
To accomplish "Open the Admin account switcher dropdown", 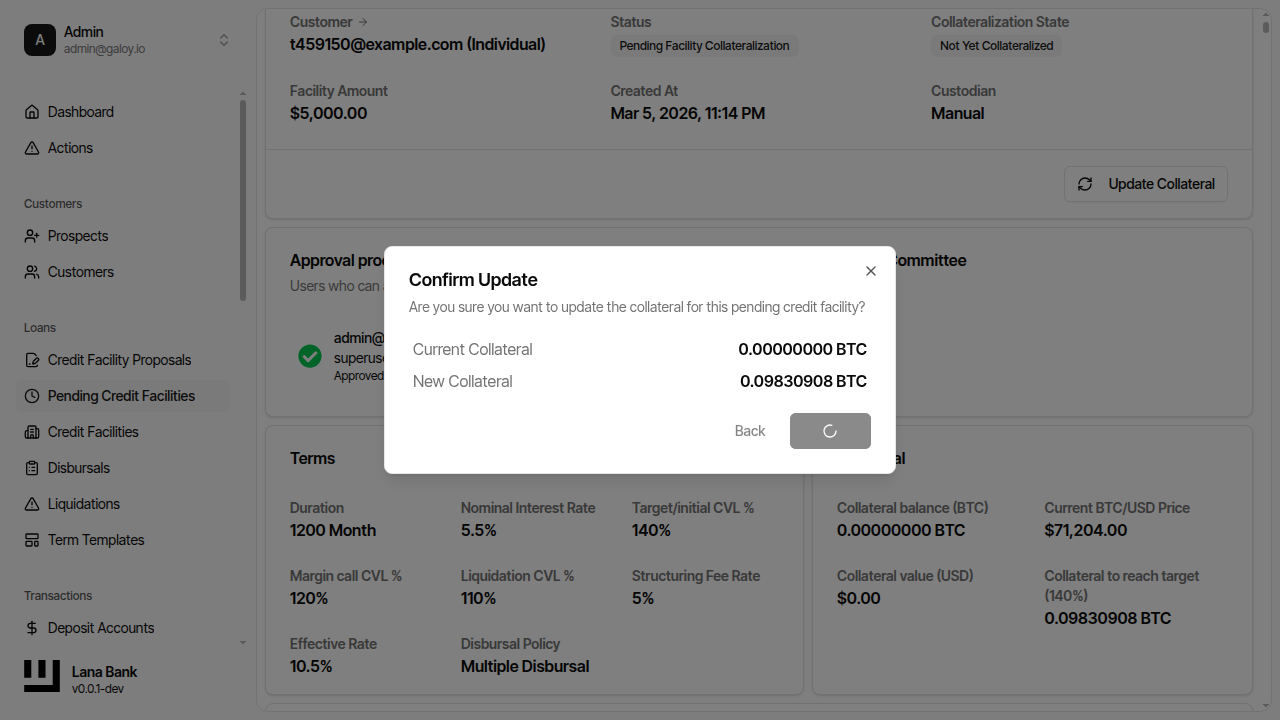I will tap(224, 39).
